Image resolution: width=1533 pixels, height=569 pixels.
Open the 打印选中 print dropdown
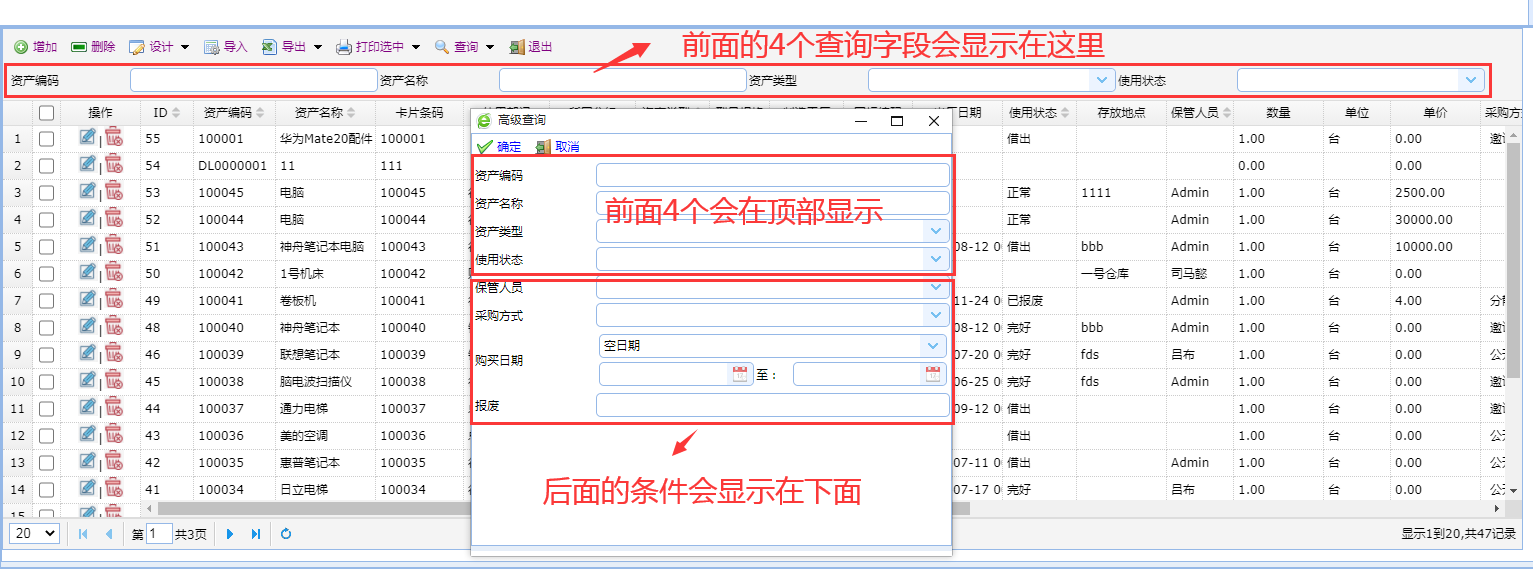378,47
